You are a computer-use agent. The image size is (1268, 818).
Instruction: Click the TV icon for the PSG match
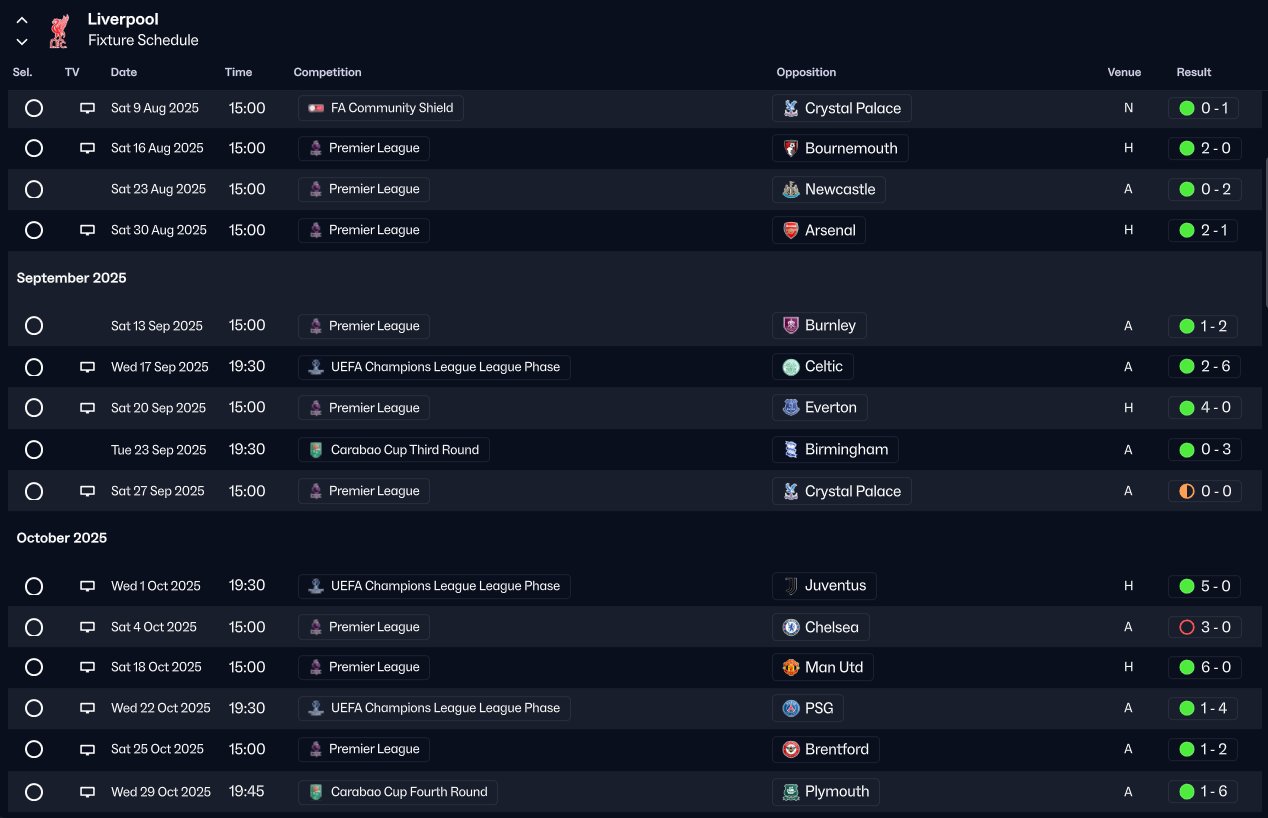(87, 708)
